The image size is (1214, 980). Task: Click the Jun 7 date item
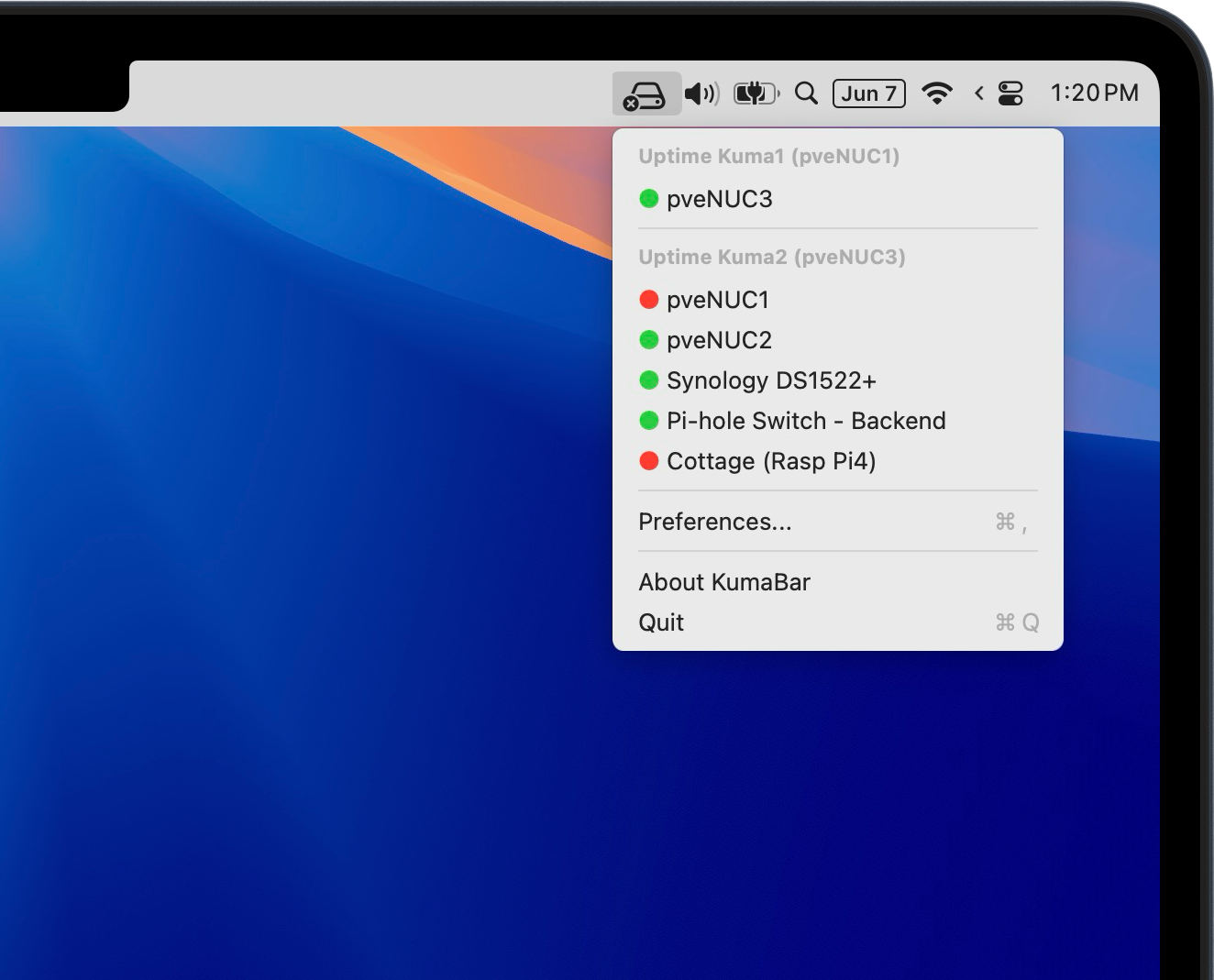click(869, 94)
